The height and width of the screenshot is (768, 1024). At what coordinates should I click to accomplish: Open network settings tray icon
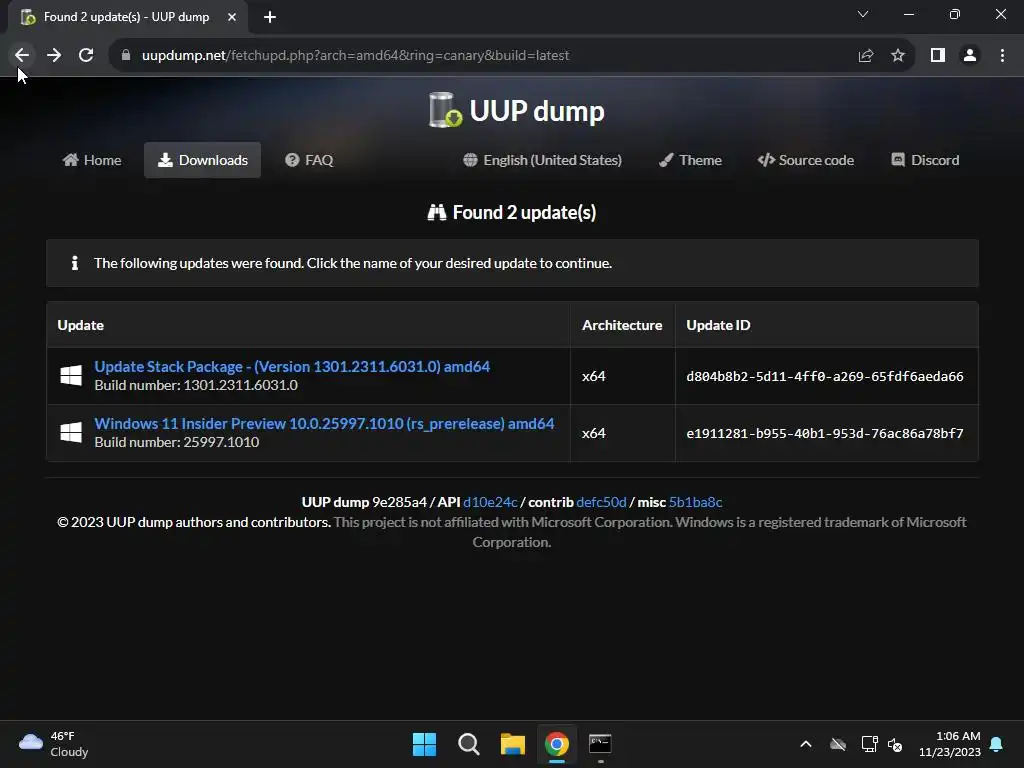869,744
